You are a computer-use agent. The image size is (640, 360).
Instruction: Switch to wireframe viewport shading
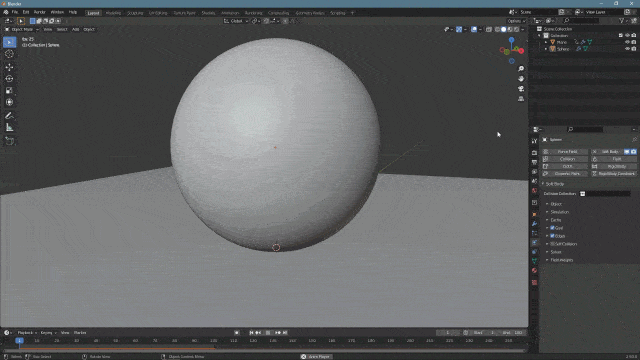497,29
